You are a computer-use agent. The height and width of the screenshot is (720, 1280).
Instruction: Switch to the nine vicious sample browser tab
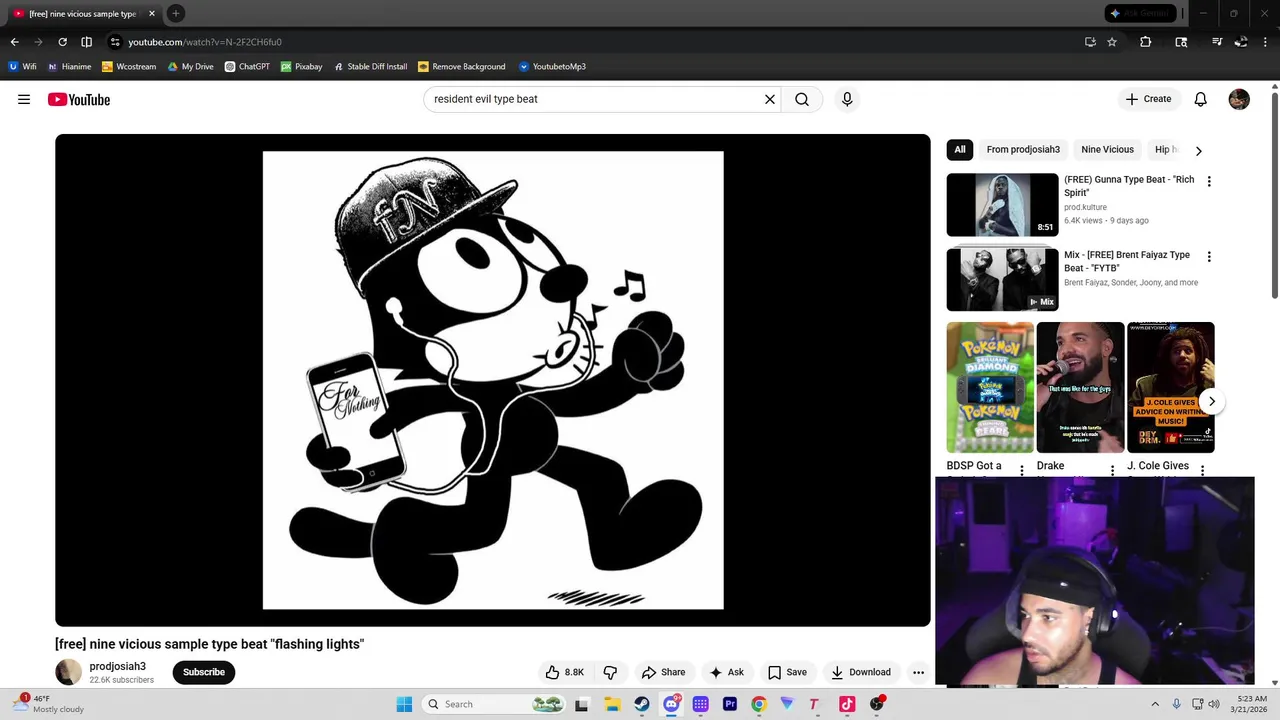click(x=82, y=13)
